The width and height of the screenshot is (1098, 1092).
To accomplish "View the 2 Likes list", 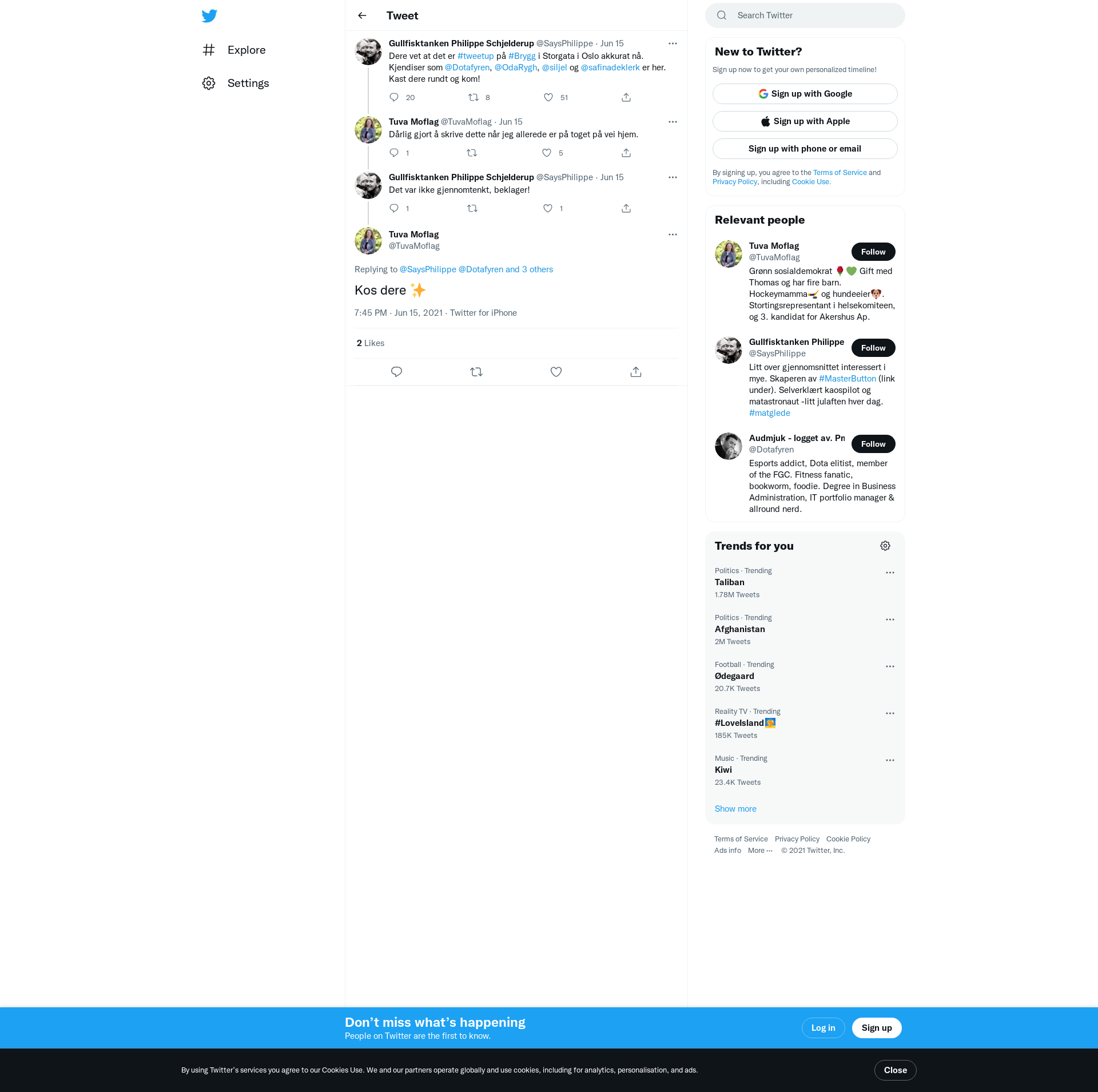I will pos(371,343).
